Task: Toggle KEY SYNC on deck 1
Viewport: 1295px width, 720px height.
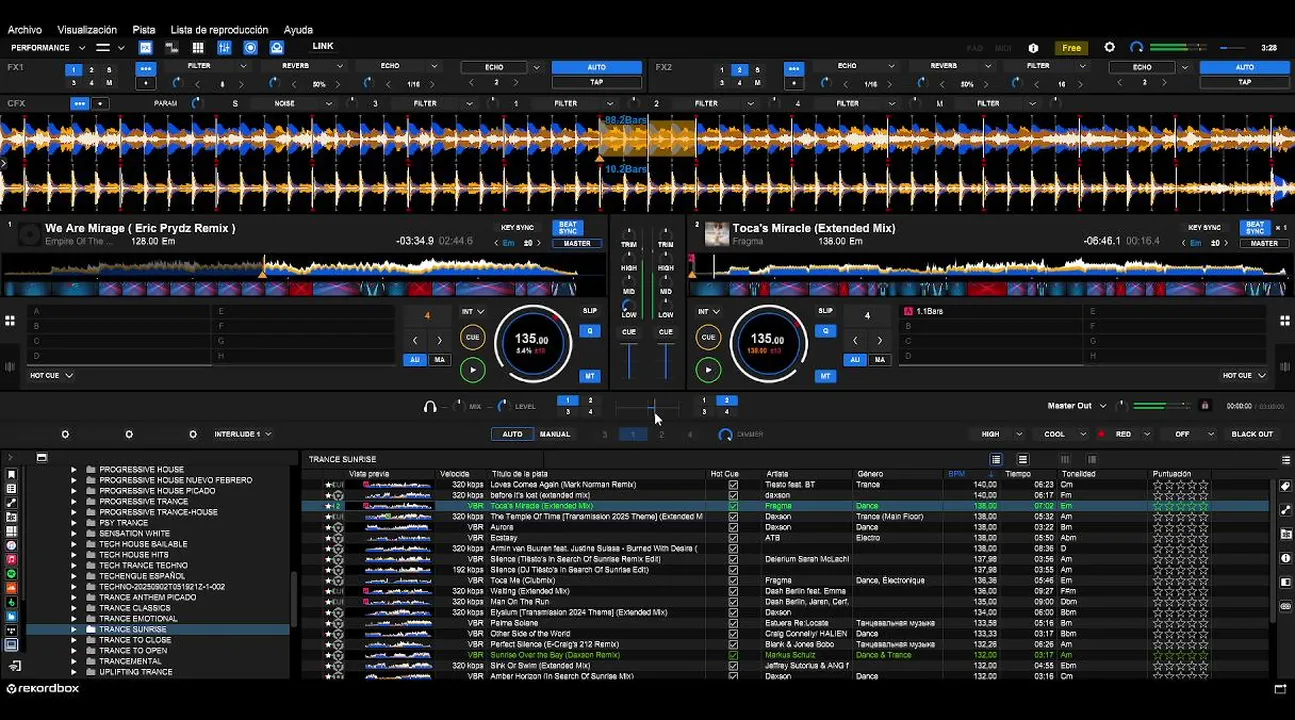Action: point(517,228)
